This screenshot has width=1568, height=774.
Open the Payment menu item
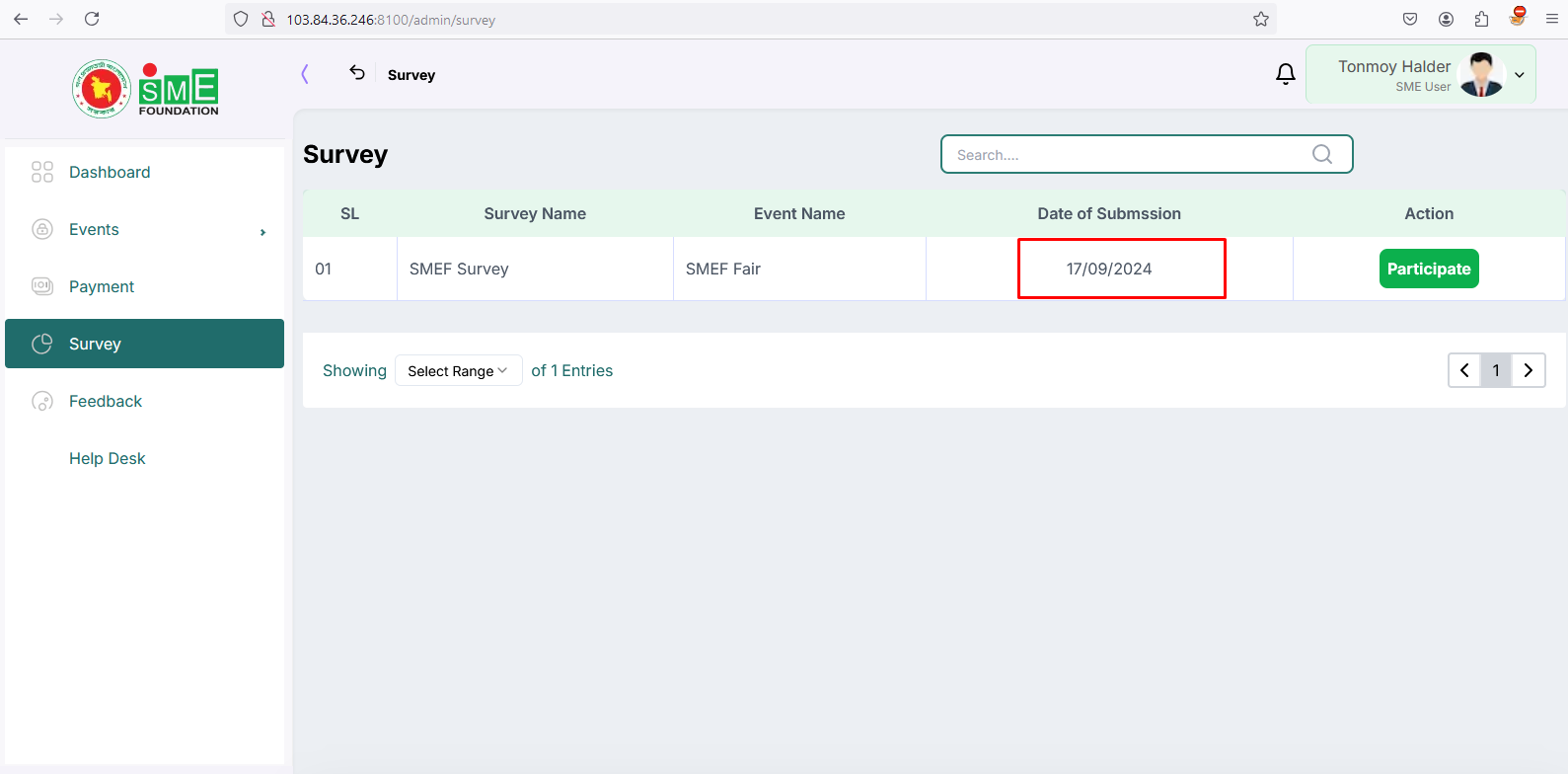[x=144, y=286]
